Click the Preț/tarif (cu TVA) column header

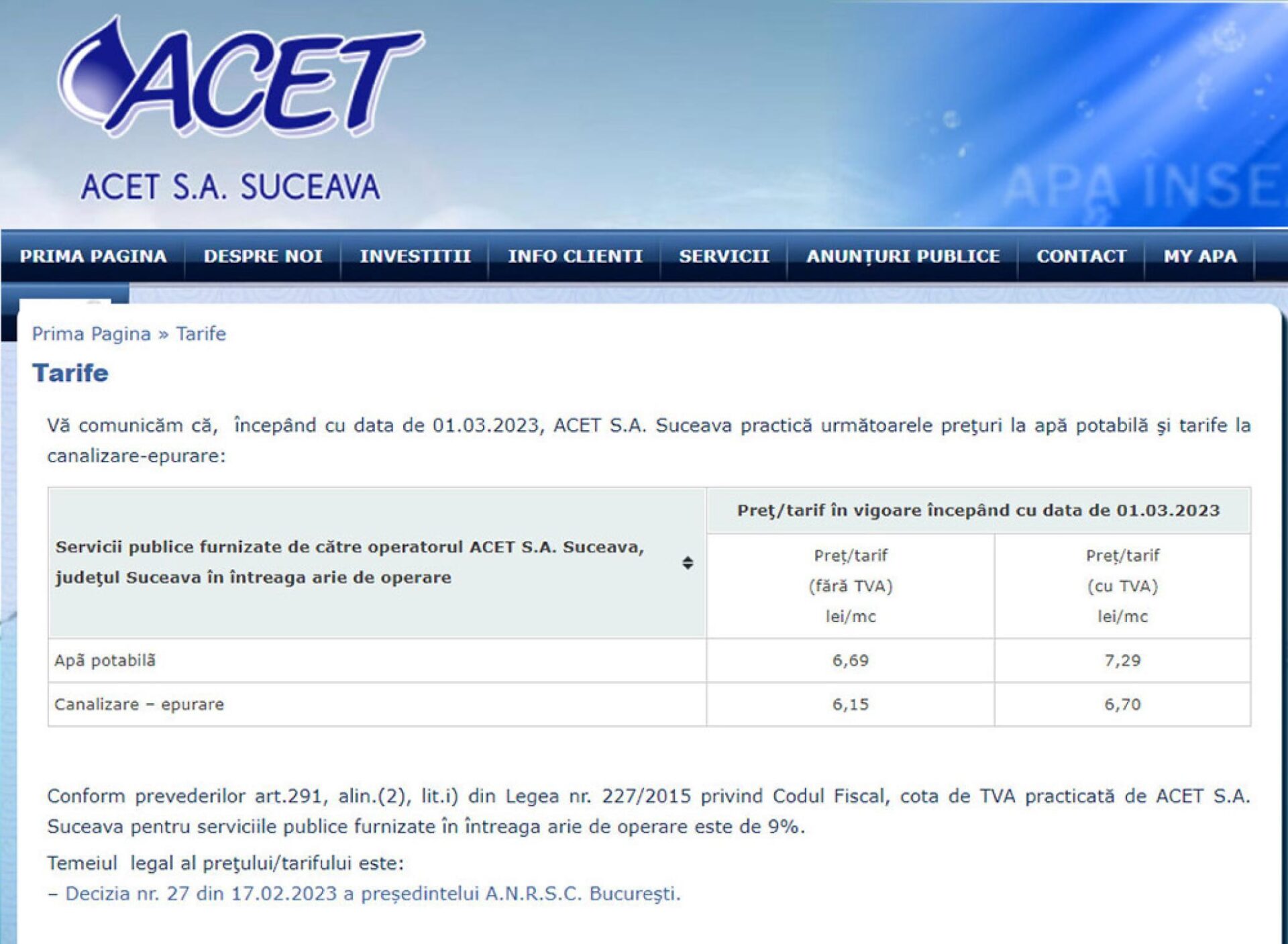click(1122, 586)
